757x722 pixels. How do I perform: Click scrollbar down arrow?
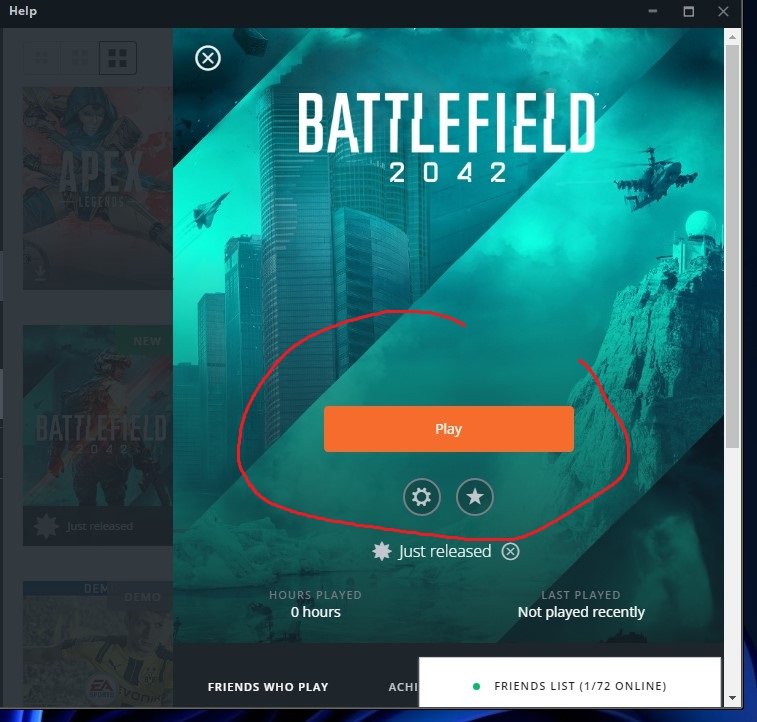[x=732, y=698]
